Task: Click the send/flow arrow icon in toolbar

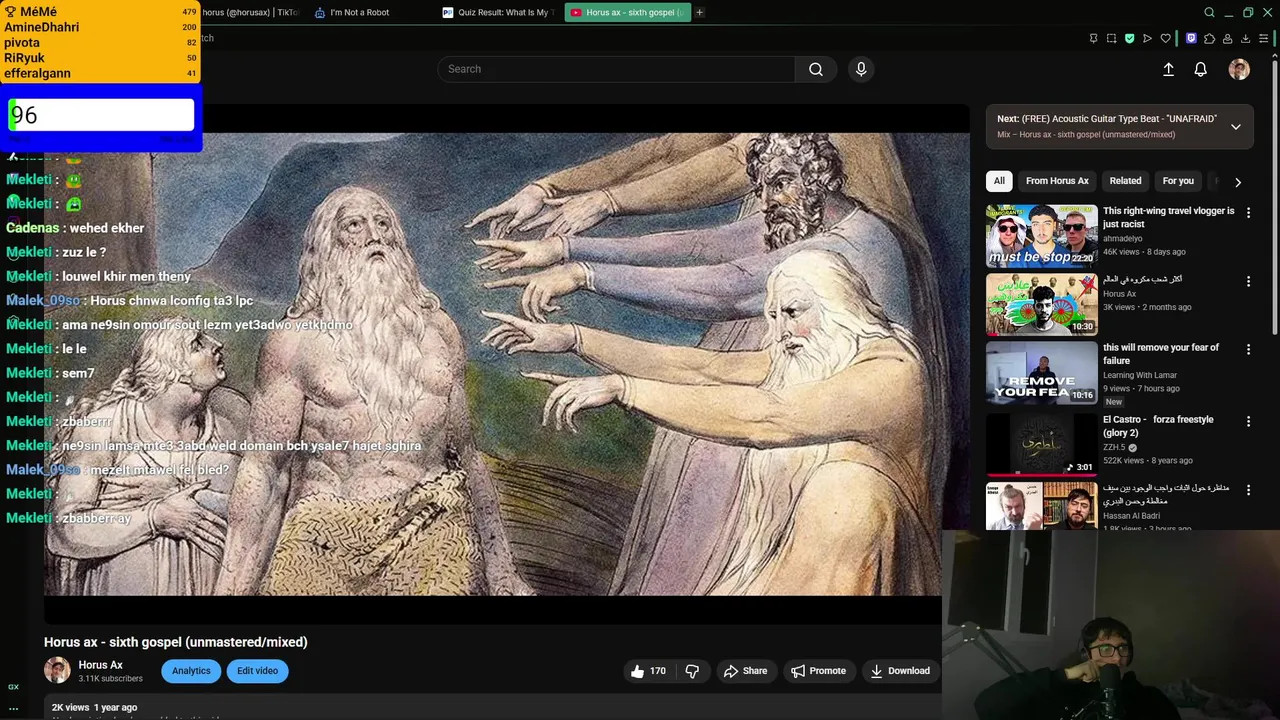Action: click(x=1147, y=38)
